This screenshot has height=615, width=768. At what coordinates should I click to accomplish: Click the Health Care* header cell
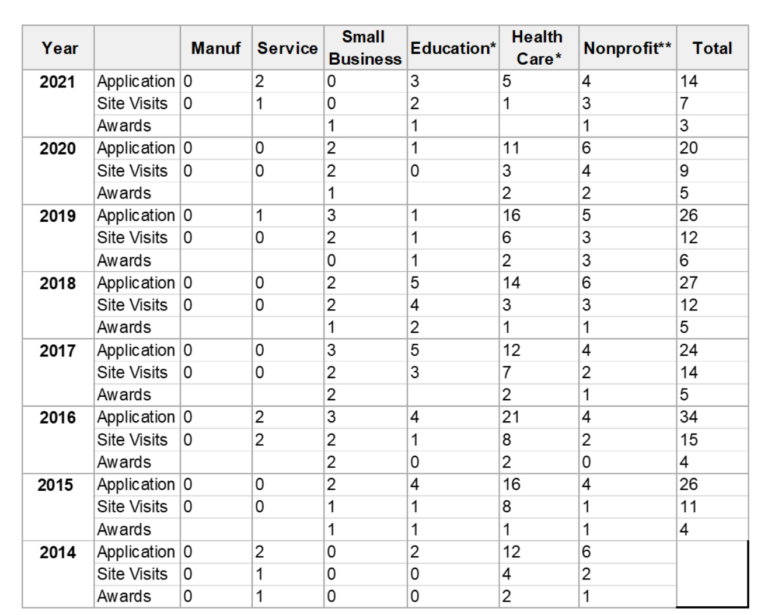click(x=538, y=48)
